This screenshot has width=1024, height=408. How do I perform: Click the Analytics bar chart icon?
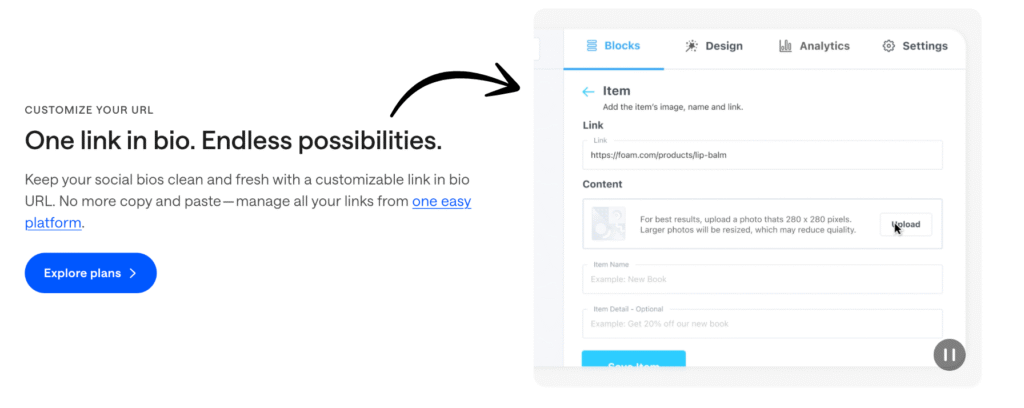point(785,46)
